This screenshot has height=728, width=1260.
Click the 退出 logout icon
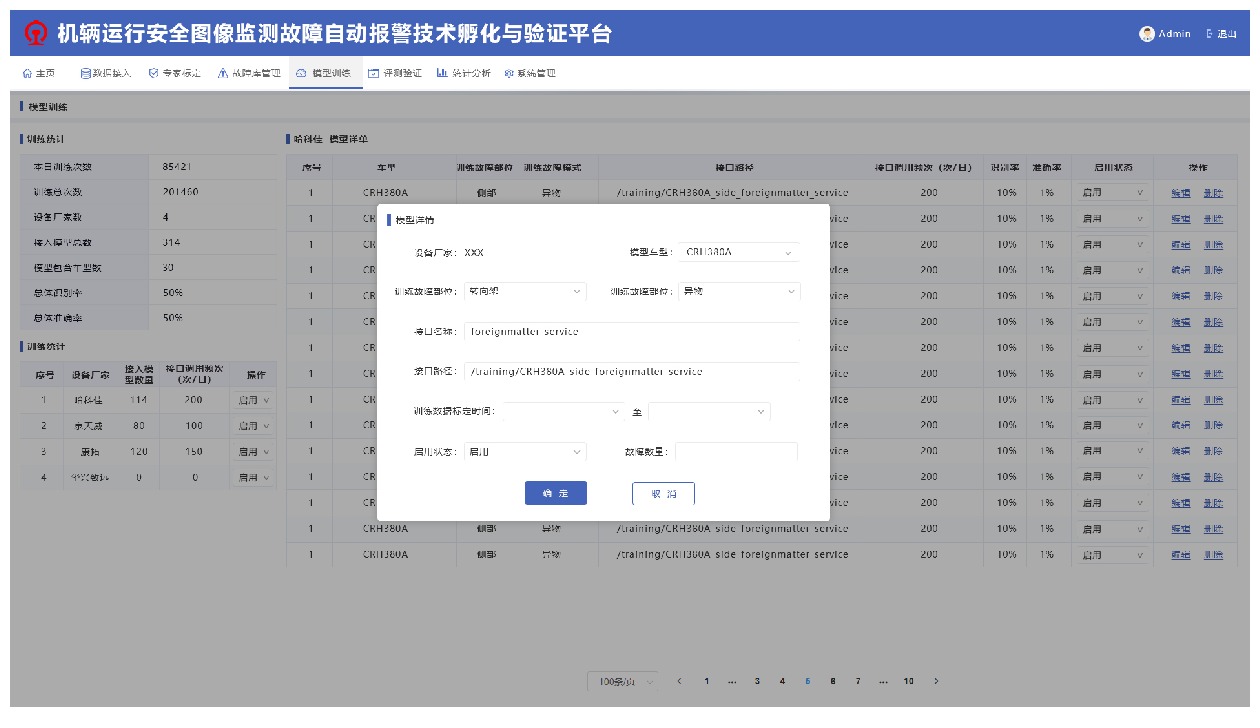click(x=1209, y=34)
